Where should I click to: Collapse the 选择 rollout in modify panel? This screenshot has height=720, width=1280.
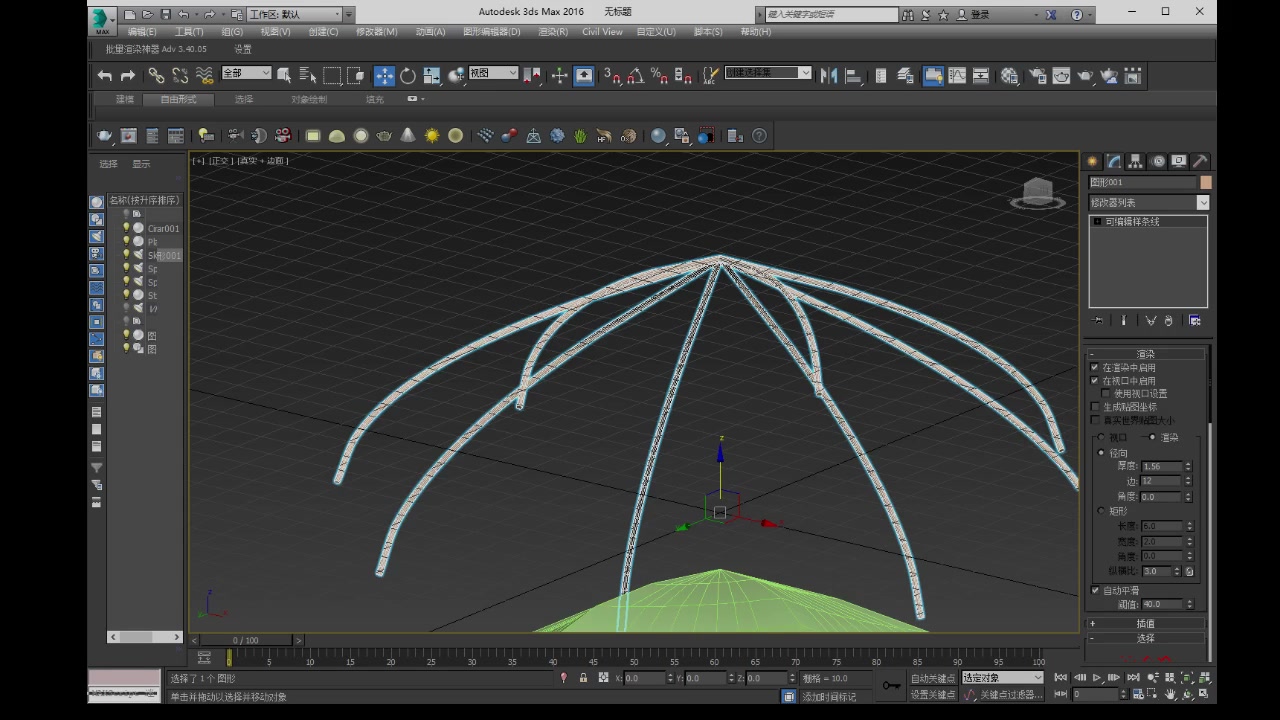tap(1145, 638)
